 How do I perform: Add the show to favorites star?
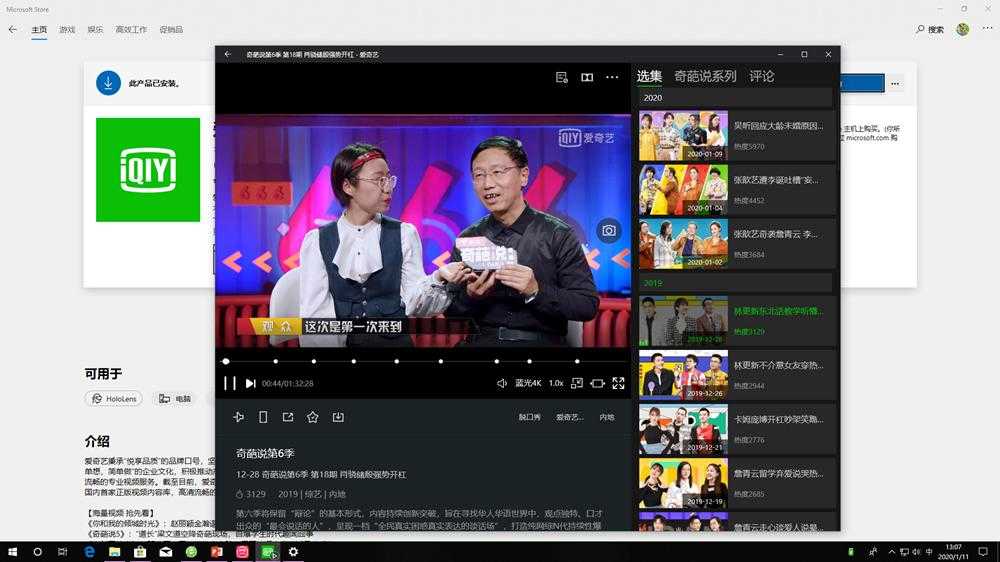point(312,417)
